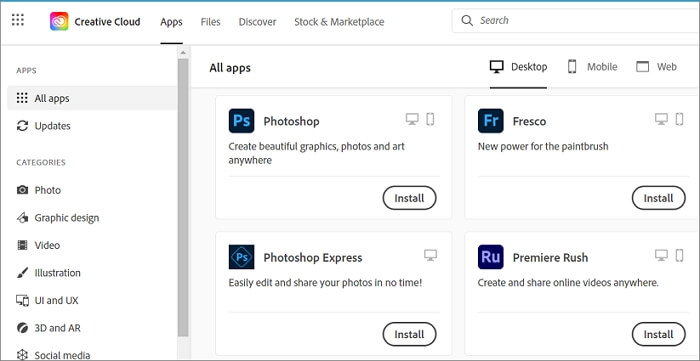Click the desktop platform icon on Premiere Rush card
The height and width of the screenshot is (361, 700).
point(661,255)
